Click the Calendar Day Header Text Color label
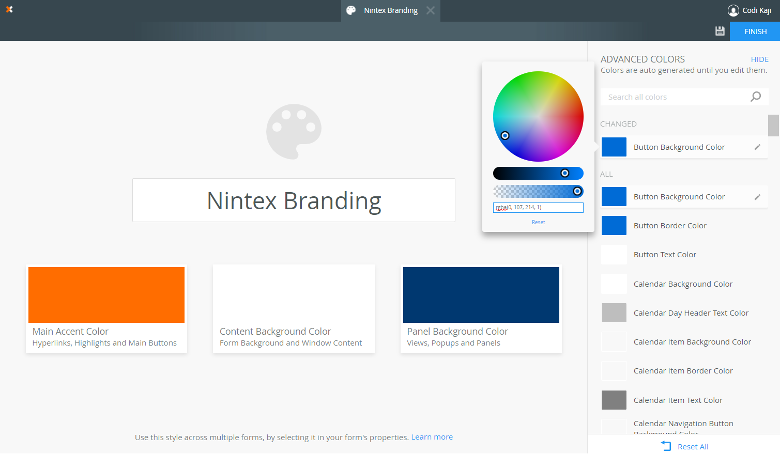The width and height of the screenshot is (780, 455). pyautogui.click(x=690, y=313)
